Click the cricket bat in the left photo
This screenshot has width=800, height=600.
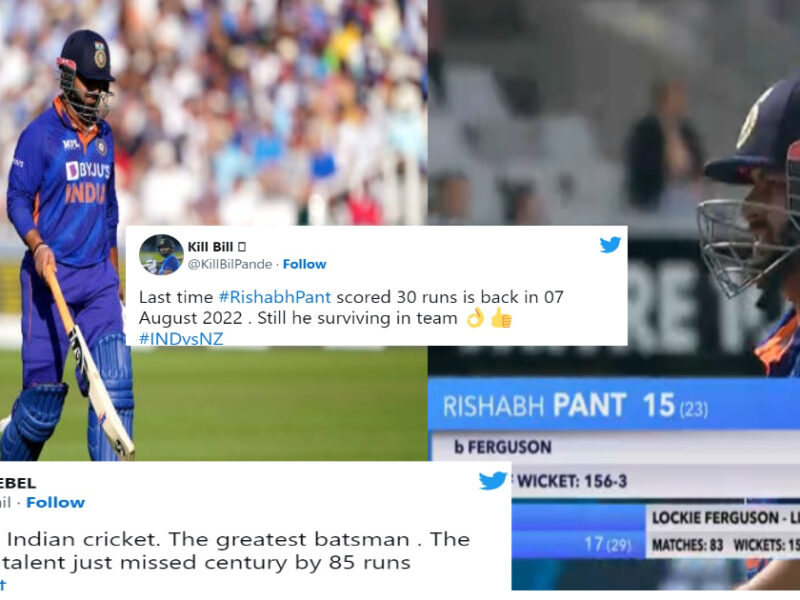89,362
